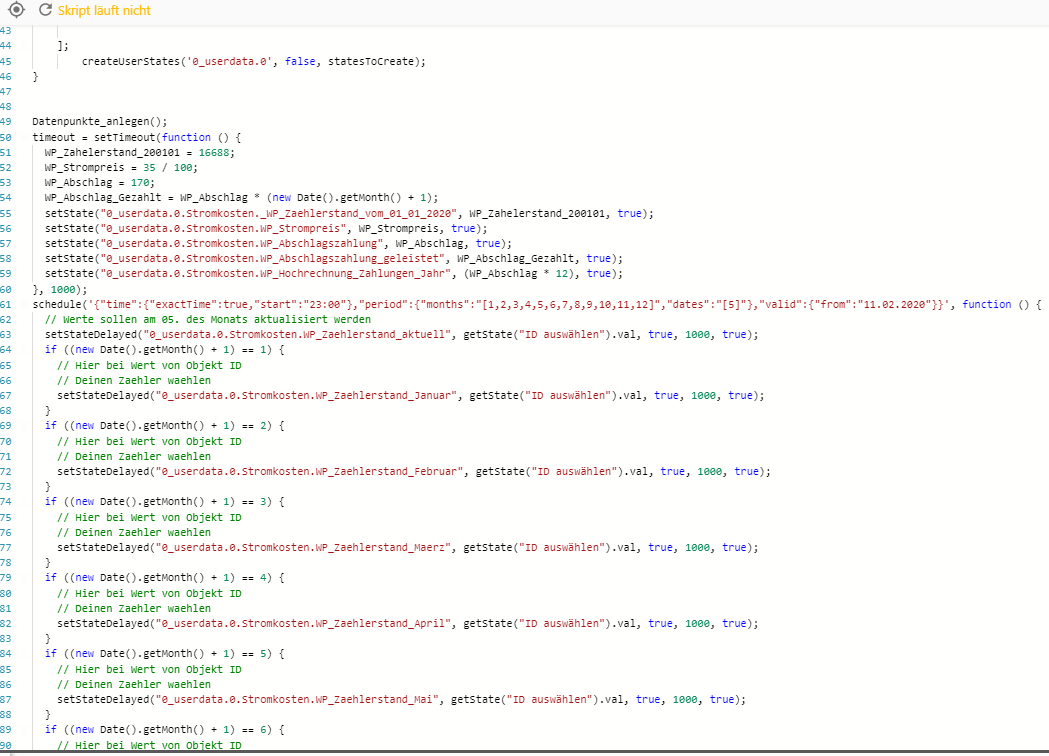This screenshot has width=1049, height=756.
Task: Click the schedule('{"time":{"exactTime" line
Action: coord(537,304)
